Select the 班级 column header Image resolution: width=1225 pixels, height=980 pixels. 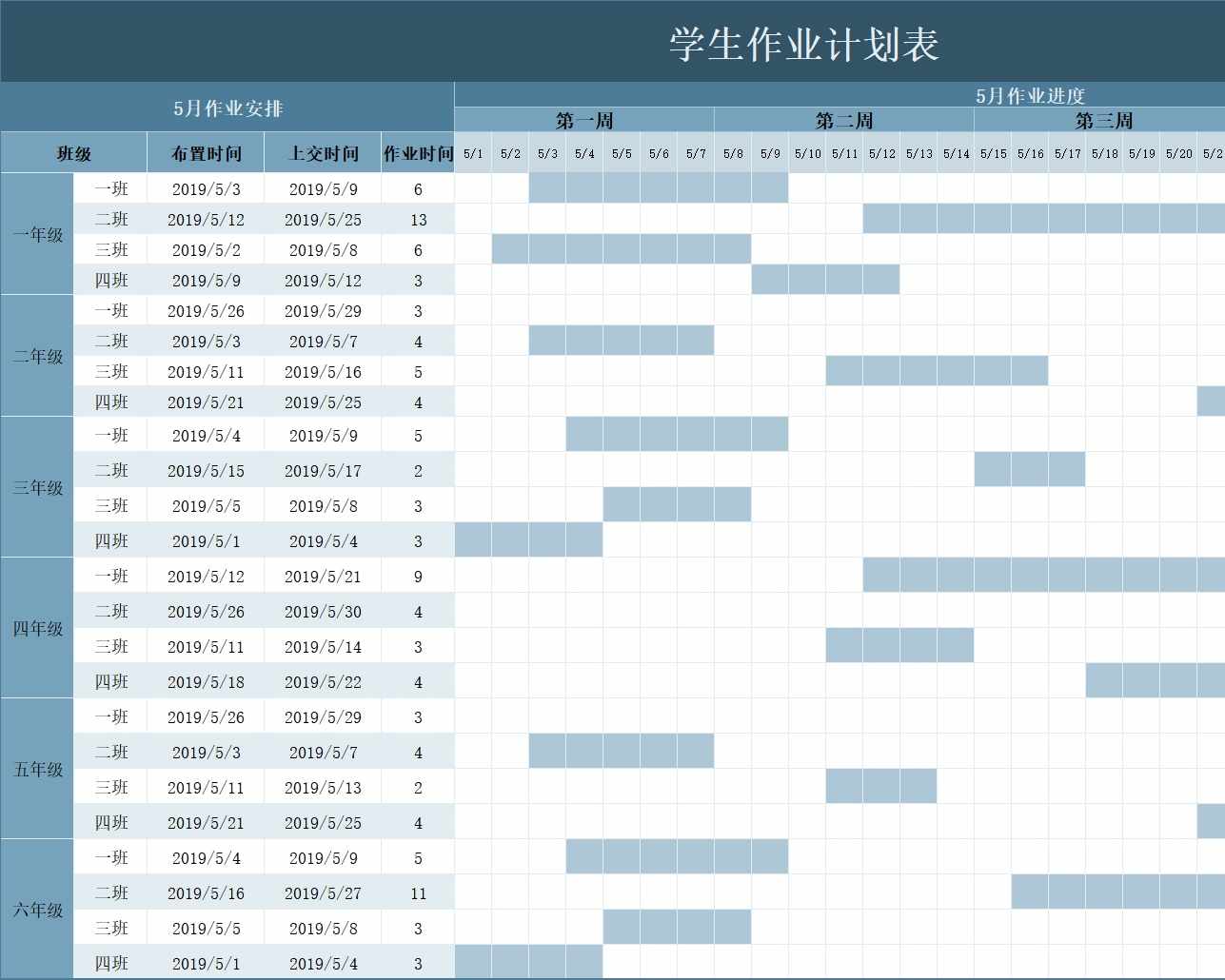click(x=72, y=152)
